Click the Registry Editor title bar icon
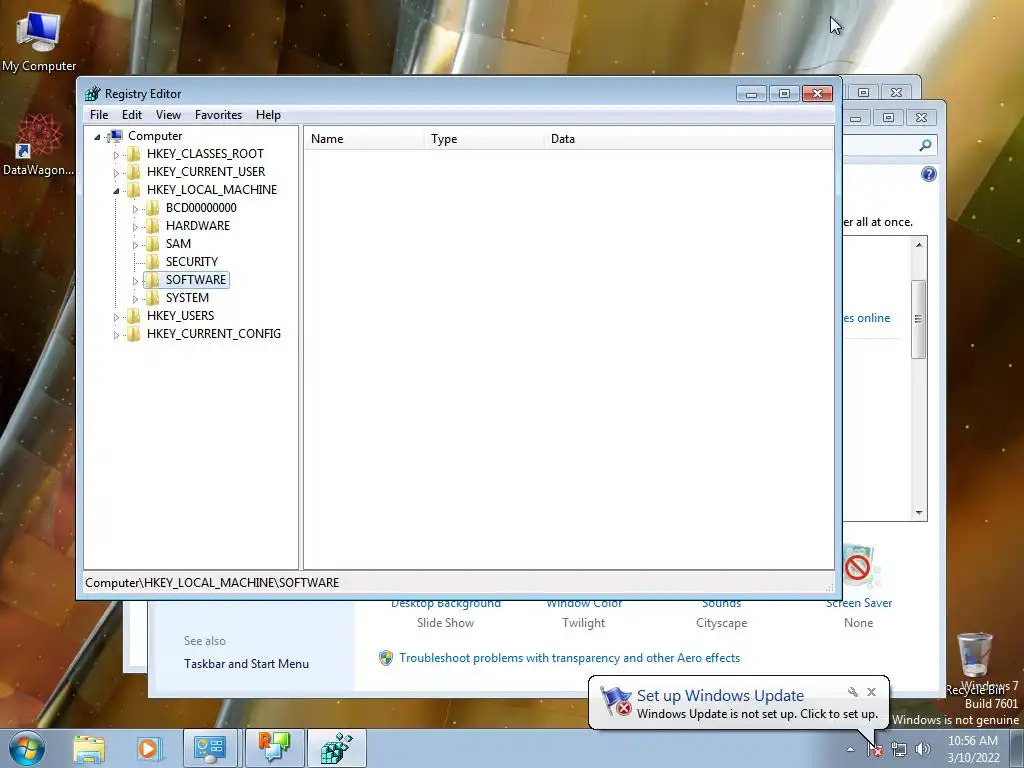Viewport: 1024px width, 768px height. coord(93,93)
